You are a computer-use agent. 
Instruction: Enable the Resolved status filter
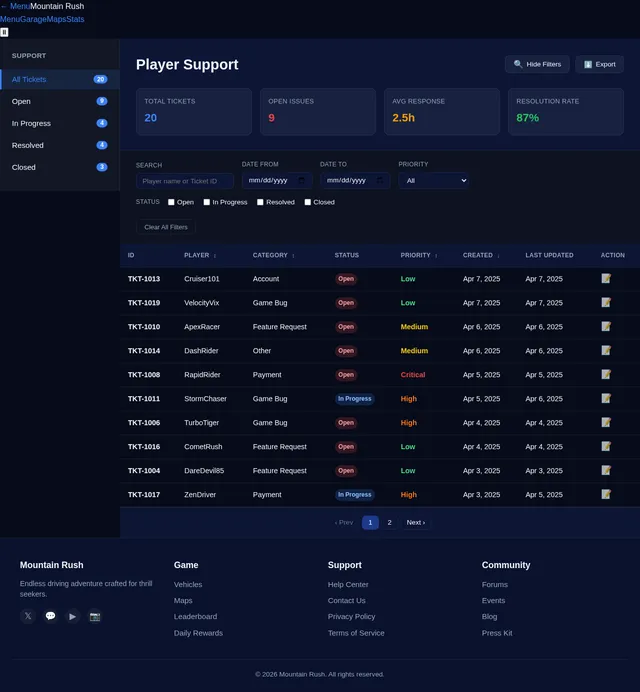click(x=260, y=202)
